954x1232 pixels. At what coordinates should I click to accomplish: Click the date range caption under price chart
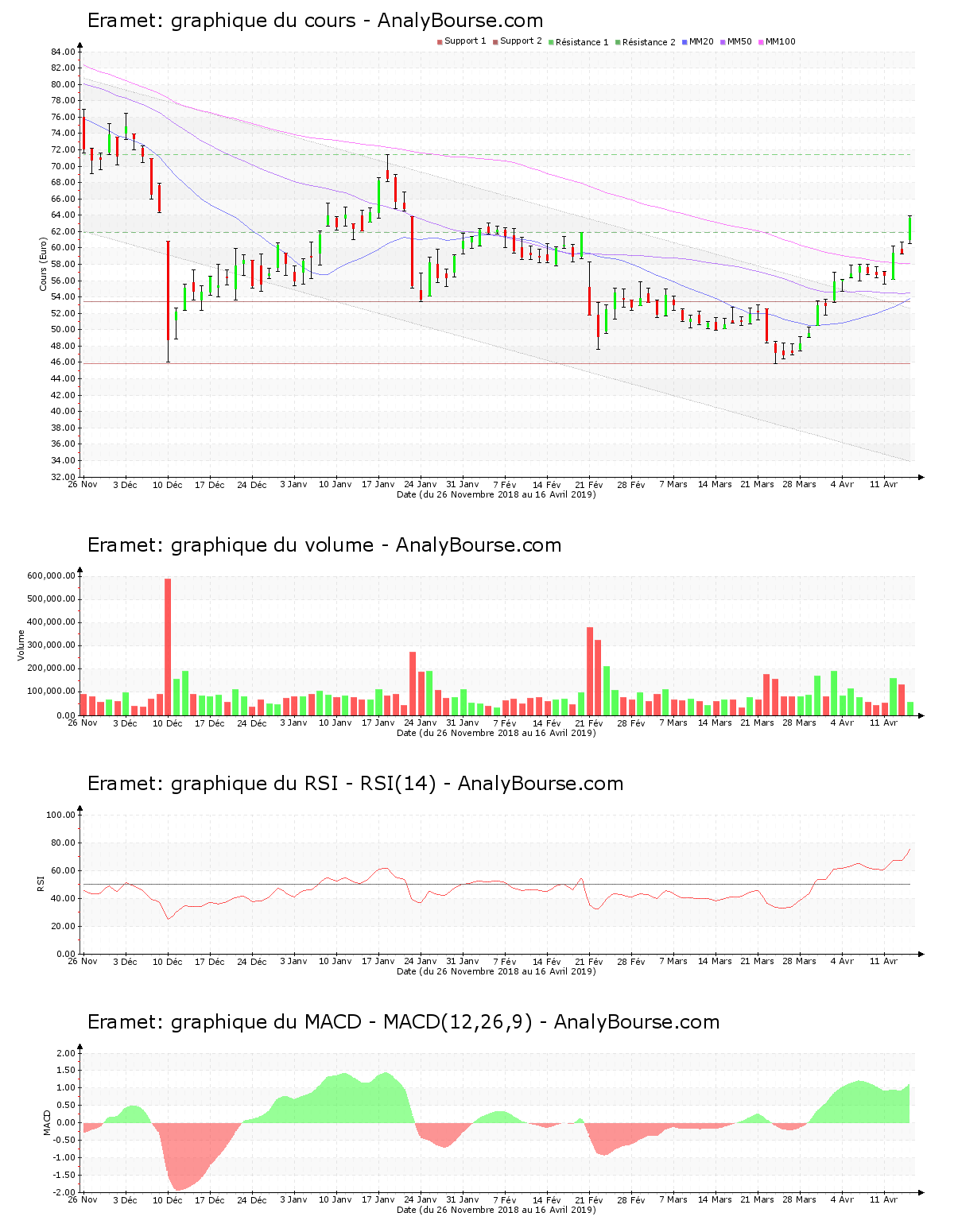click(x=496, y=494)
